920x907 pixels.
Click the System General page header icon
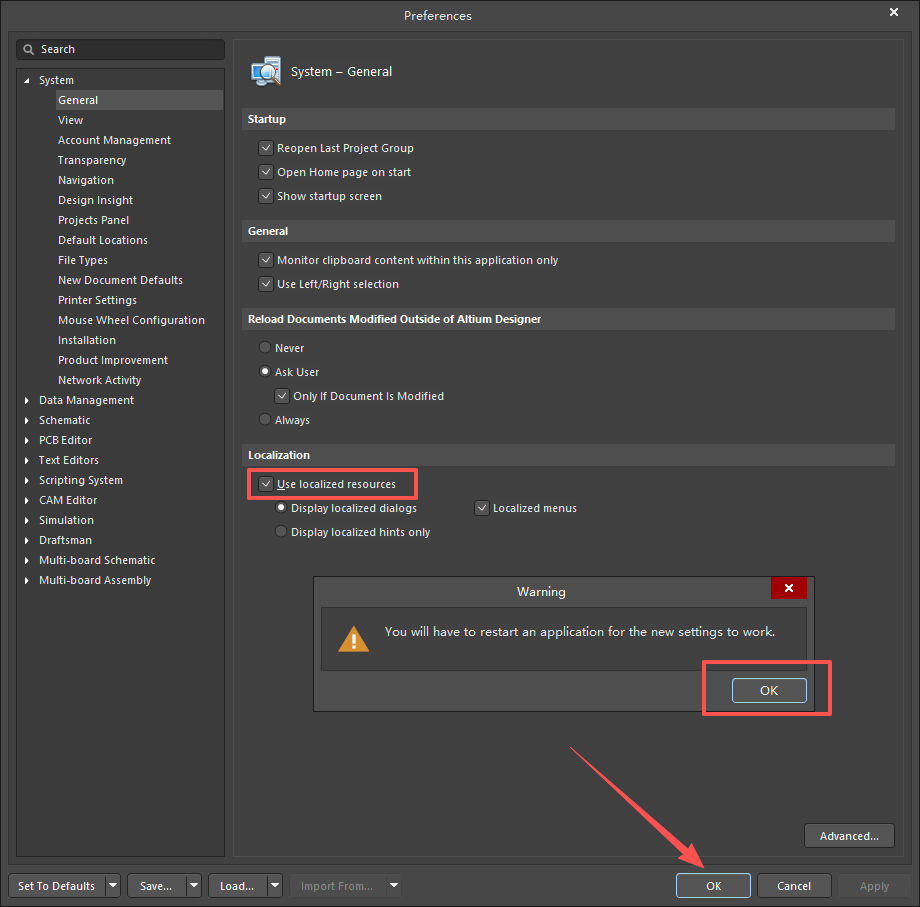tap(266, 72)
